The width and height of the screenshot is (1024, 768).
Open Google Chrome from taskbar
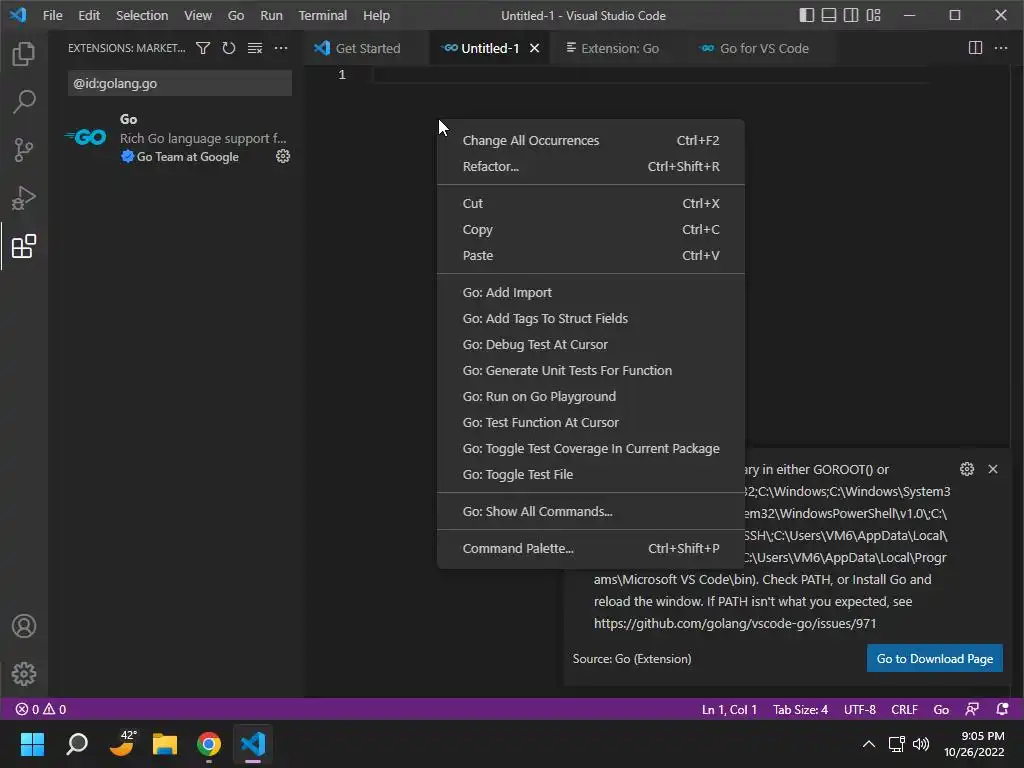tap(209, 744)
